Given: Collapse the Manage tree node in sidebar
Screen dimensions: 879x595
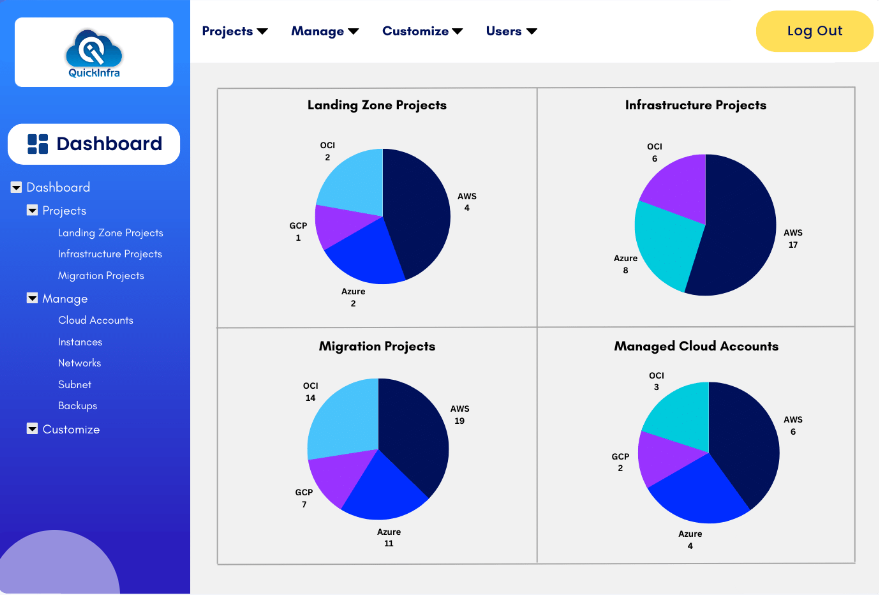Looking at the screenshot, I should [33, 298].
